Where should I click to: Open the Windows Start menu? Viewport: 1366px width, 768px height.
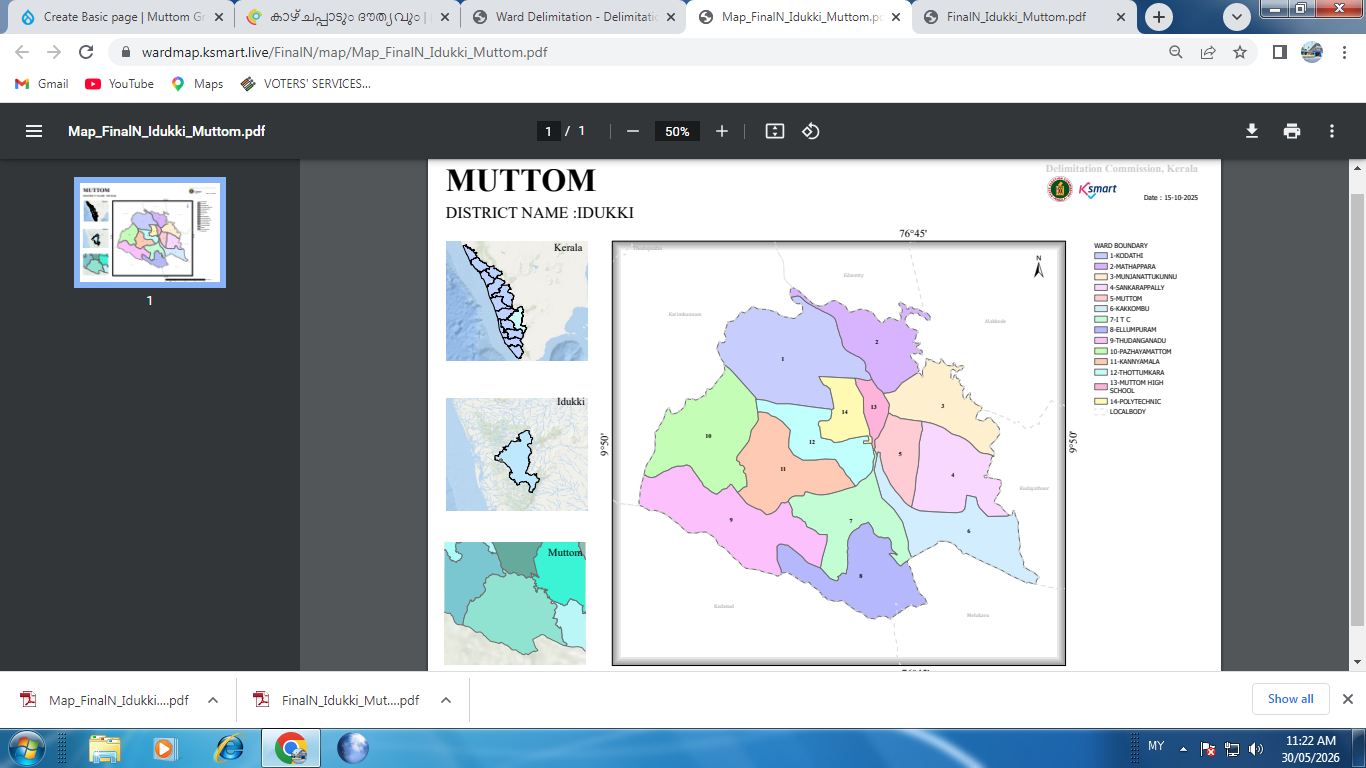coord(25,748)
